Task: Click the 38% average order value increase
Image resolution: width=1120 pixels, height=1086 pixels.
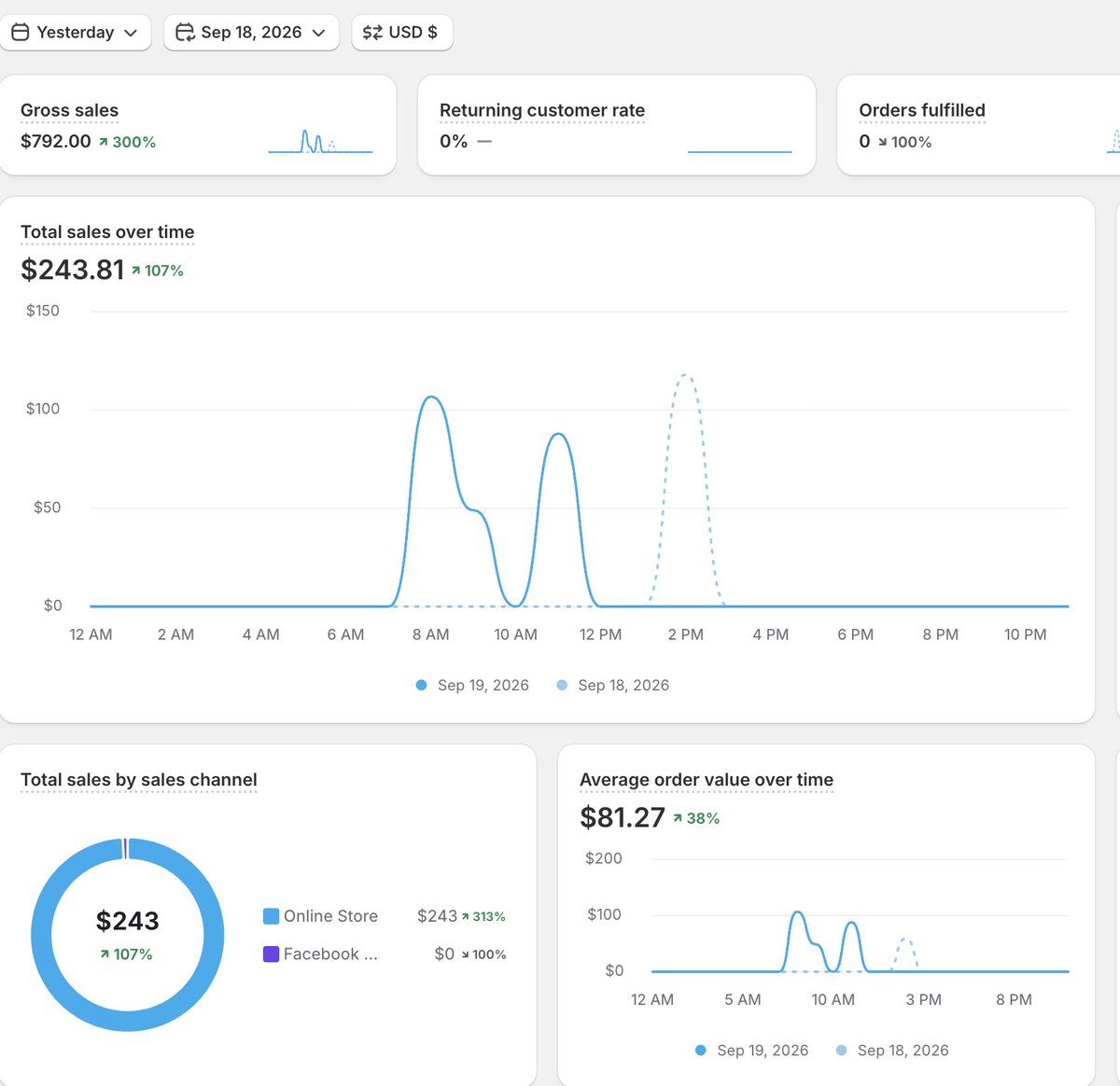Action: [x=696, y=818]
